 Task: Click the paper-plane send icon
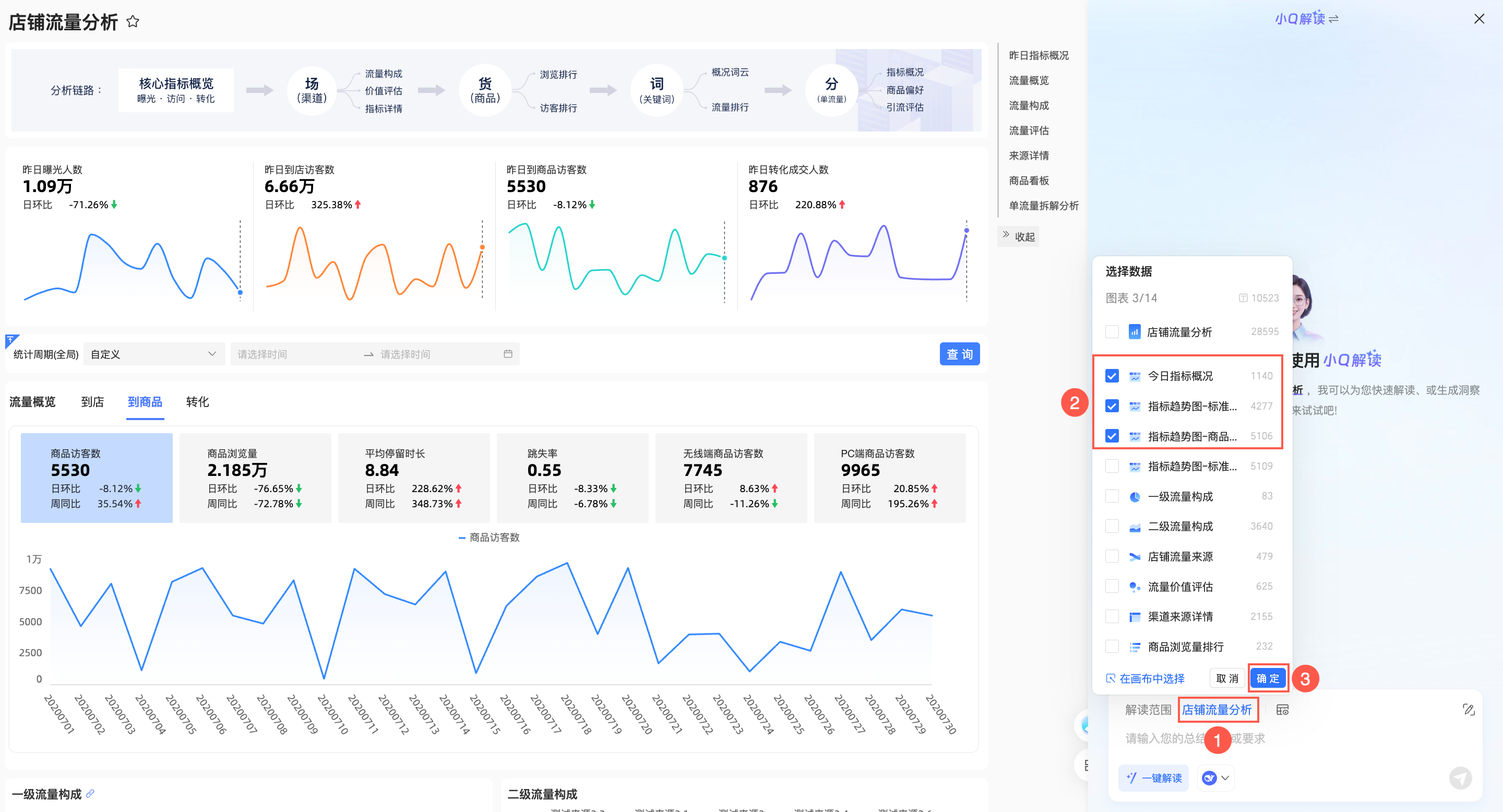1460,778
